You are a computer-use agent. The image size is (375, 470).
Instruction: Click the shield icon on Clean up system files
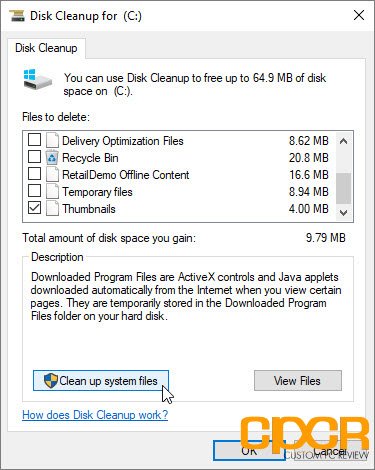(x=51, y=380)
